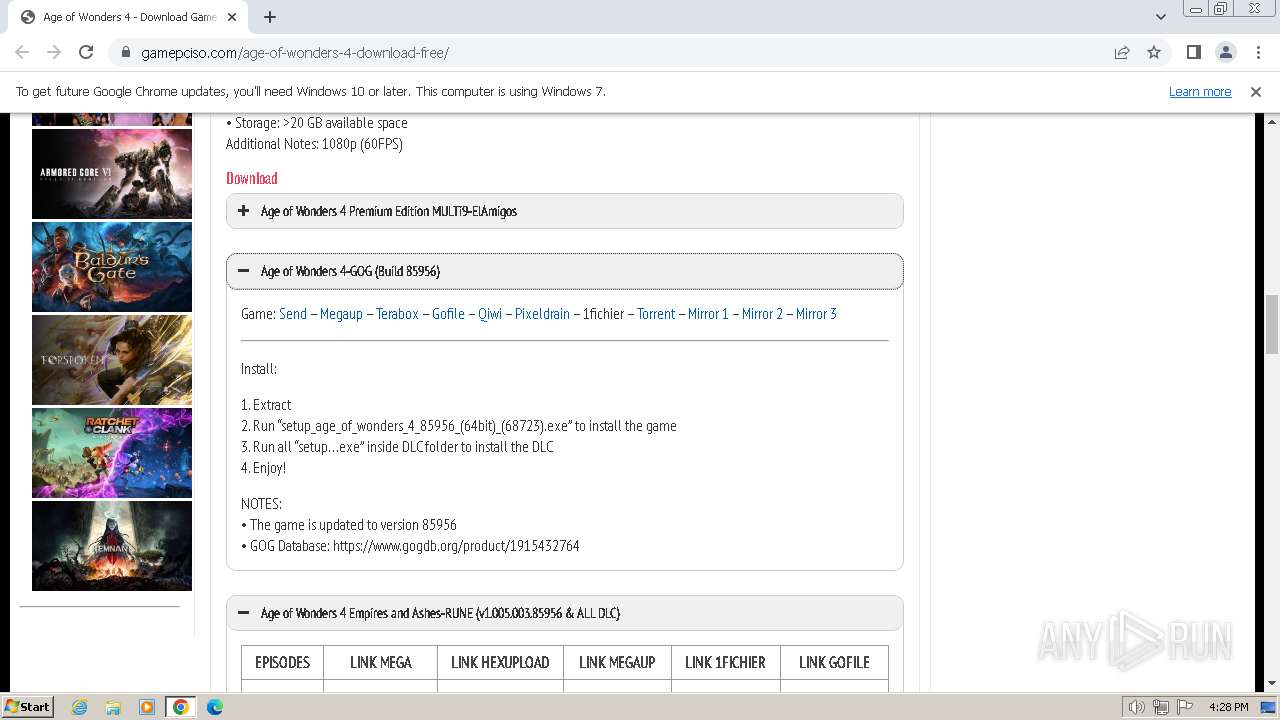This screenshot has width=1280, height=720.
Task: Click the site lock icon
Action: point(126,53)
